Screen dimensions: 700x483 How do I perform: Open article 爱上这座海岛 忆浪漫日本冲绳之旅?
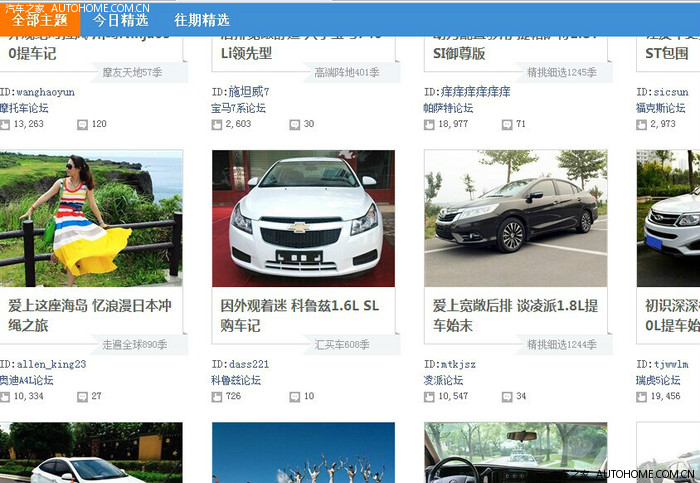click(90, 315)
